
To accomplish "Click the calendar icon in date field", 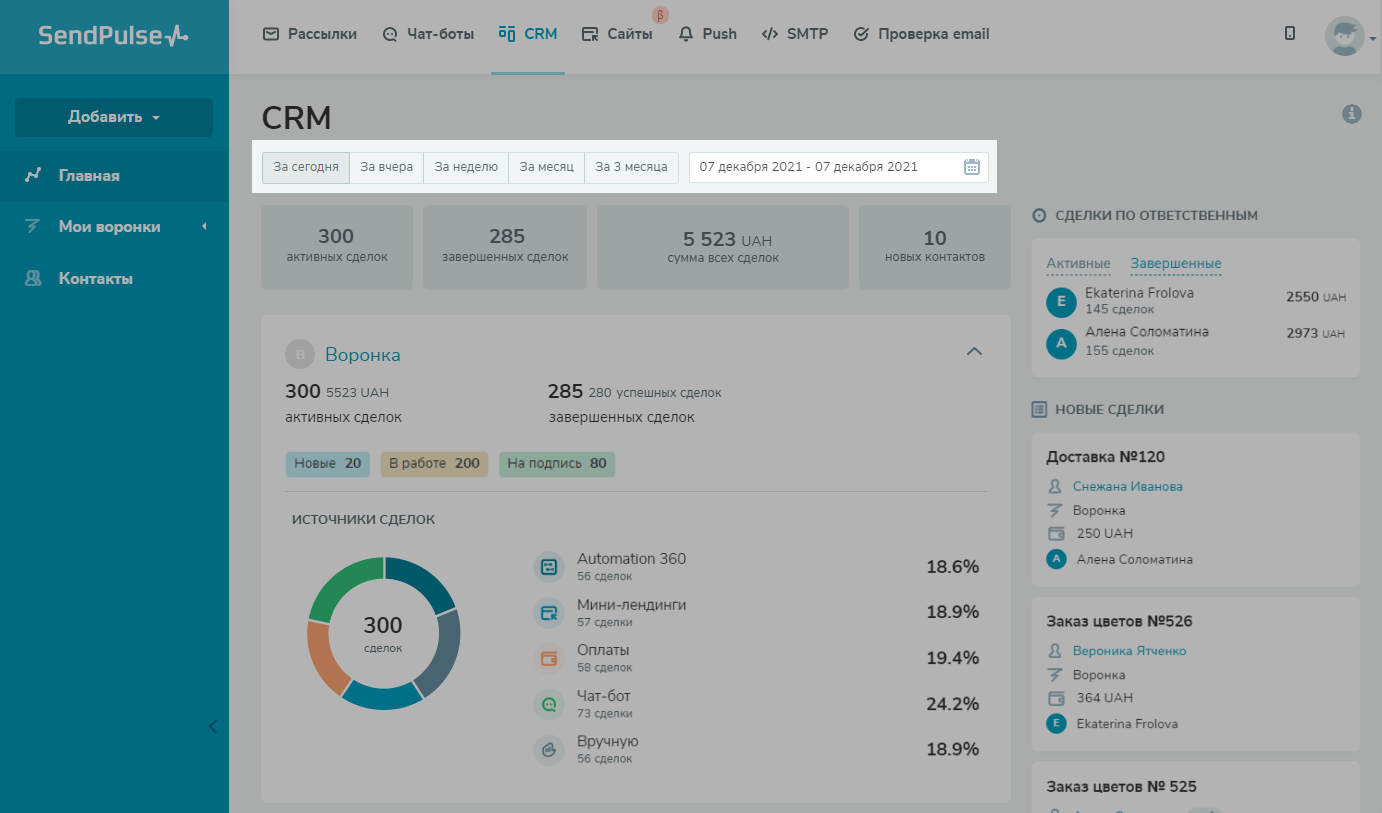I will [971, 167].
